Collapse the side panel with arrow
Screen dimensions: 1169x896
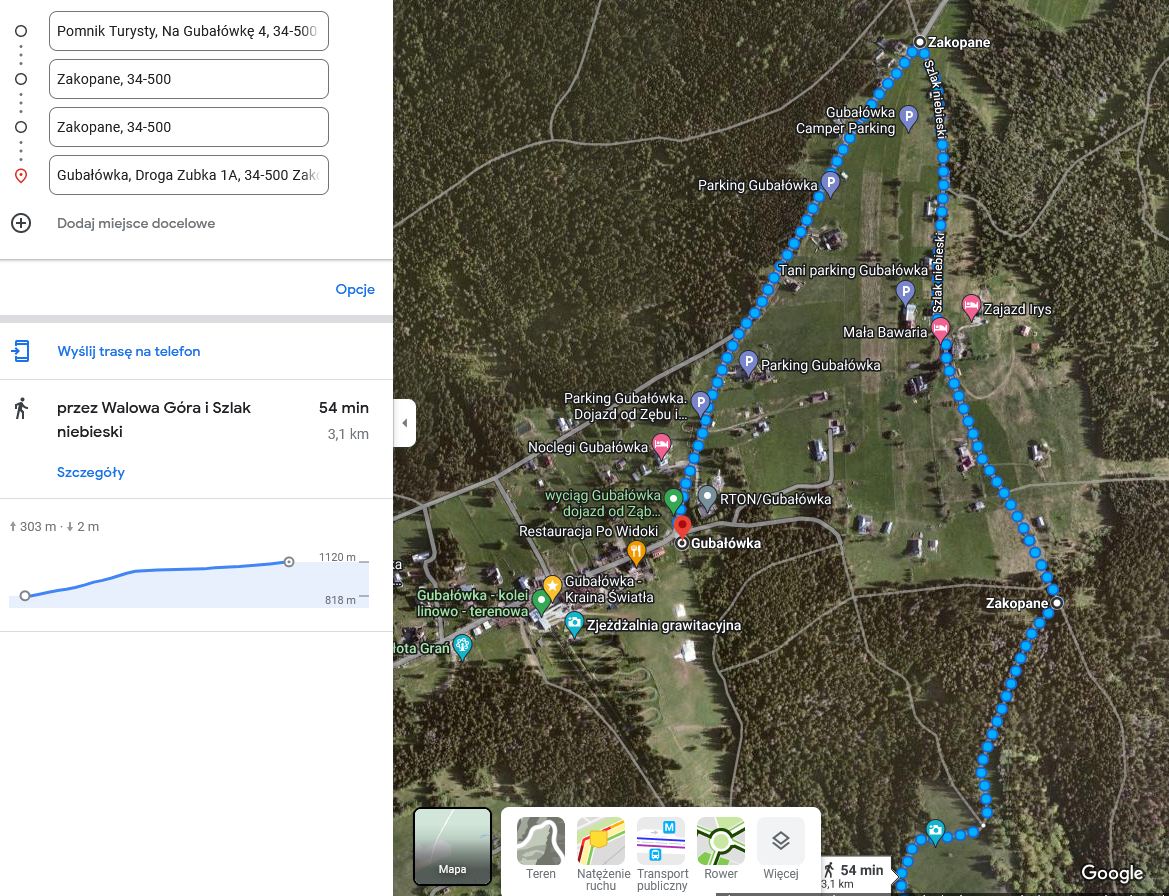404,423
